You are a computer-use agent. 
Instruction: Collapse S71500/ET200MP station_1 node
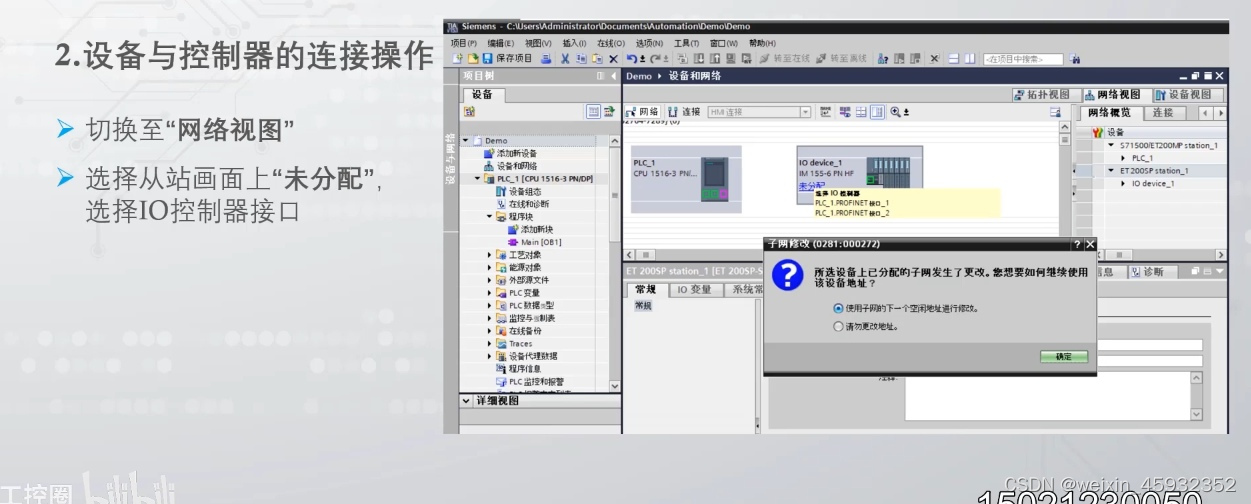(1110, 145)
